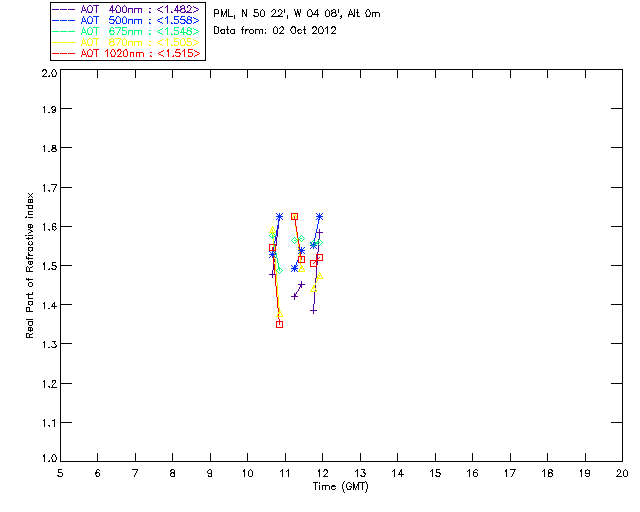Screen dimensions: 640x512
Task: Click the time axis tick label 20
Action: (x=622, y=473)
